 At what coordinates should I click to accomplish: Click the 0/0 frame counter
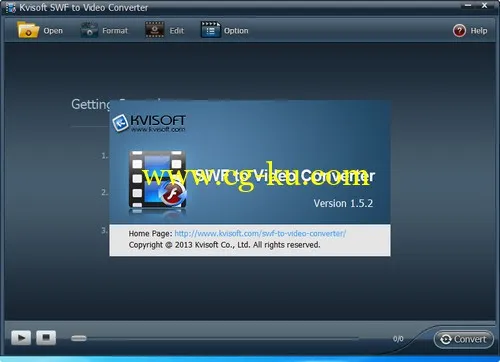coord(398,339)
